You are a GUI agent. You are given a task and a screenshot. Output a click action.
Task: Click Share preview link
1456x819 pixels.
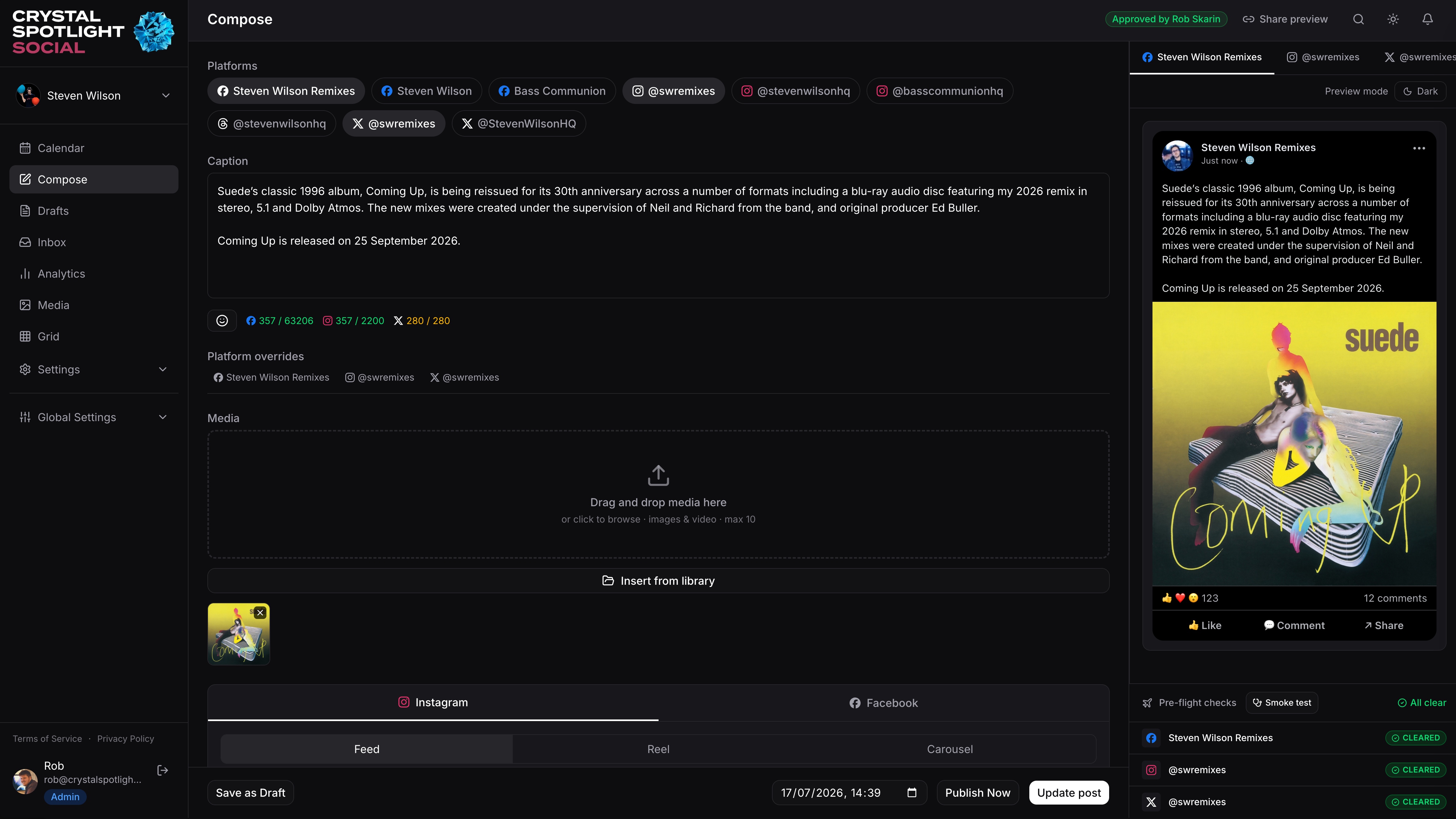click(x=1285, y=19)
